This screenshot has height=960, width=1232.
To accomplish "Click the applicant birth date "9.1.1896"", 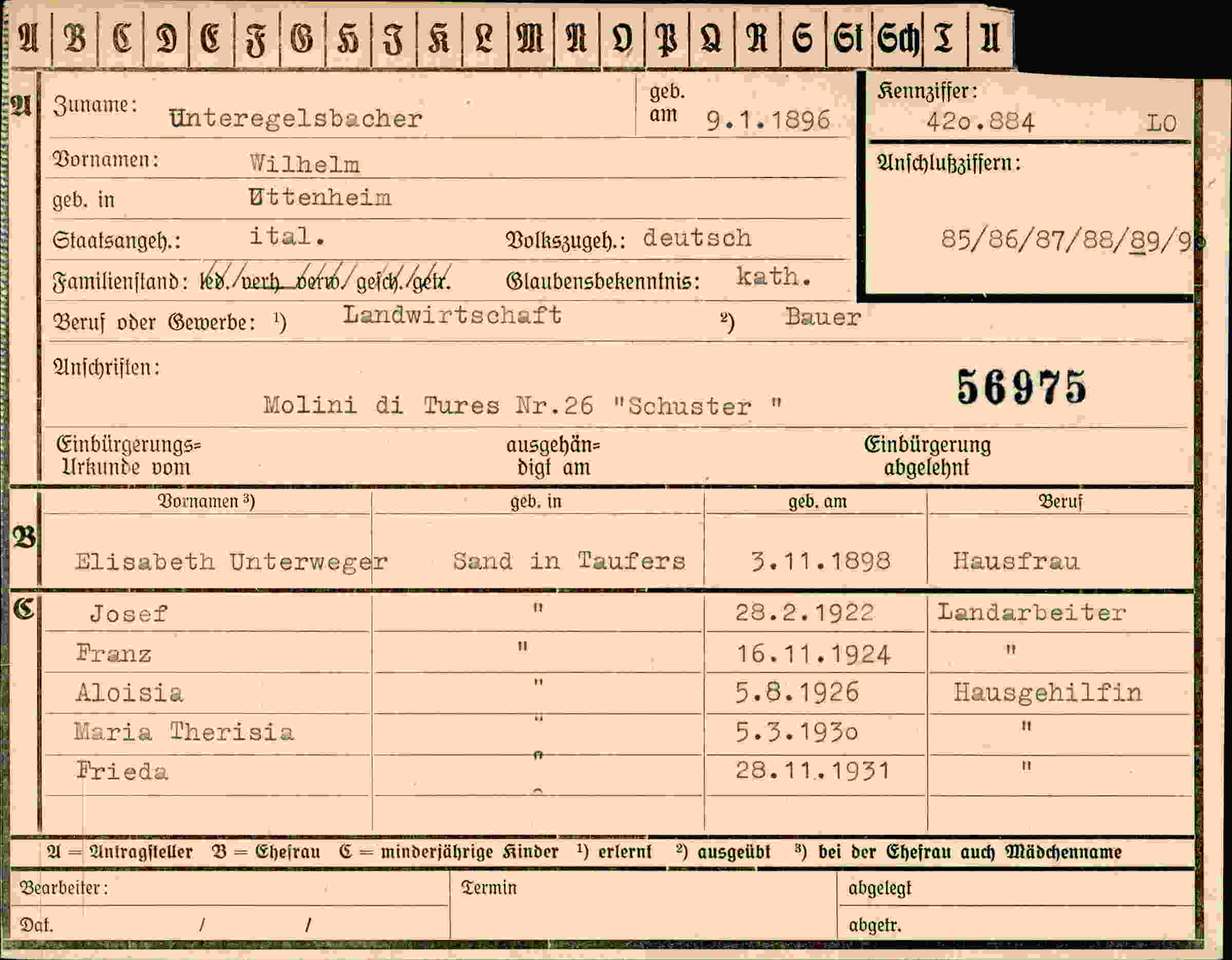I will point(768,120).
